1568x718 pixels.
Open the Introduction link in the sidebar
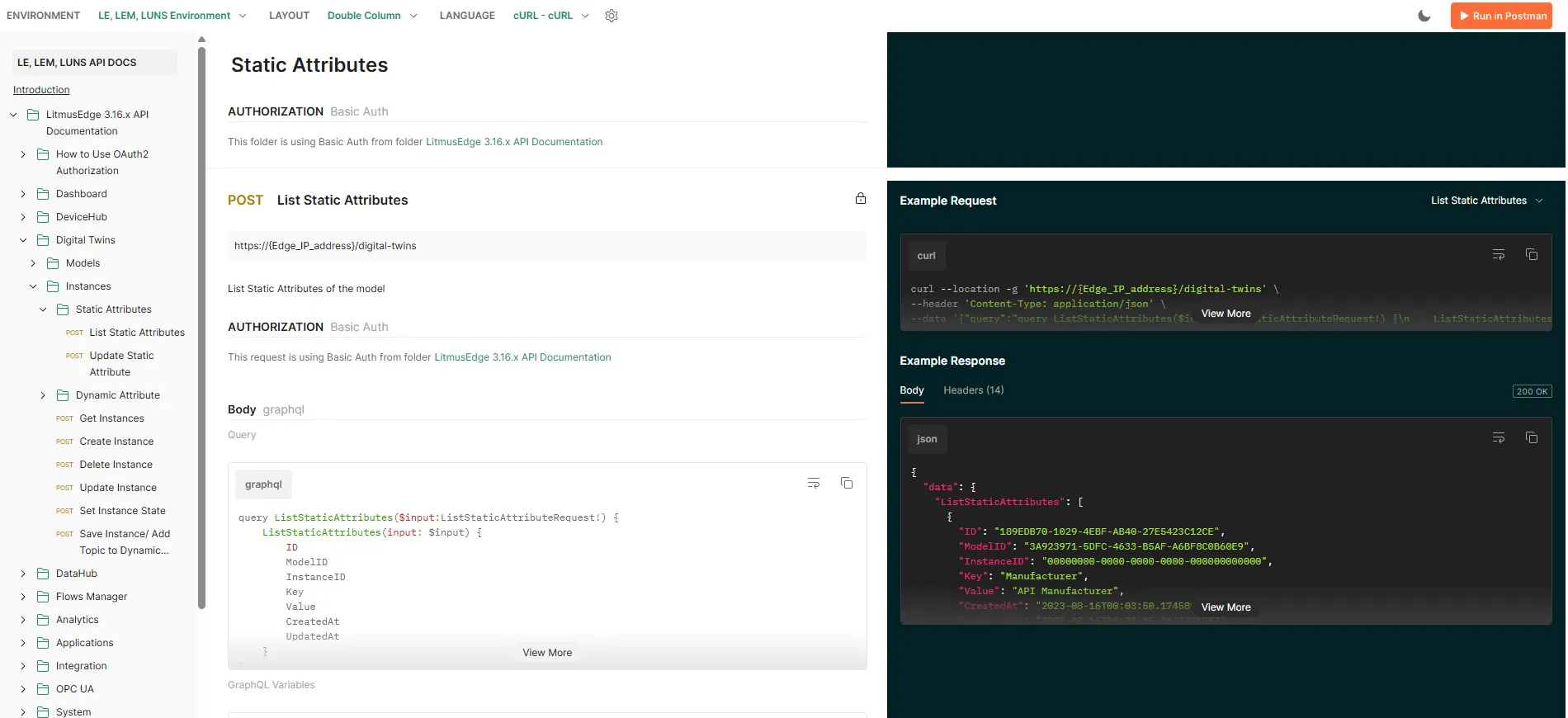[x=41, y=90]
